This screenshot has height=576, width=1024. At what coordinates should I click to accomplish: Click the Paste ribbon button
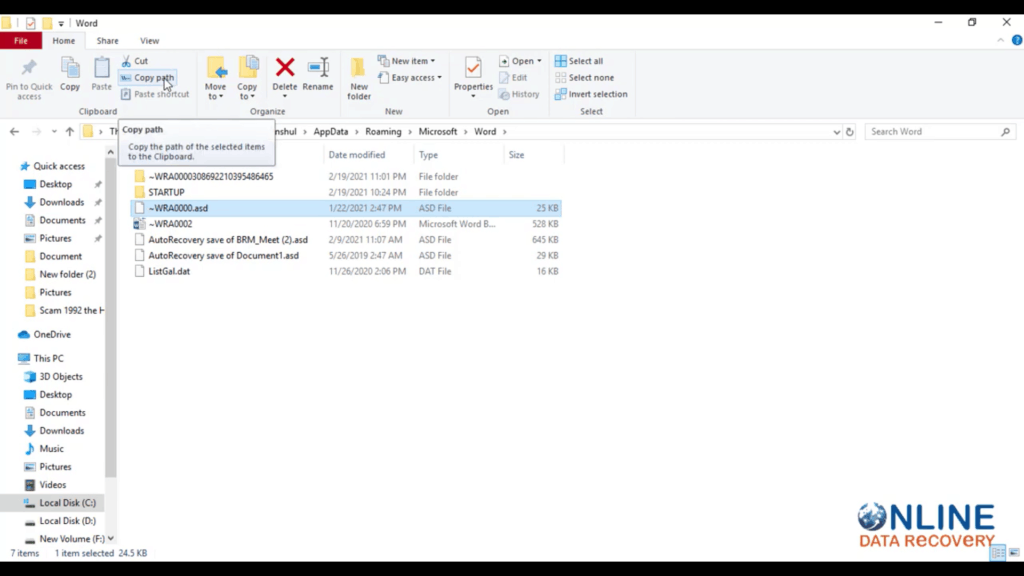[x=101, y=74]
